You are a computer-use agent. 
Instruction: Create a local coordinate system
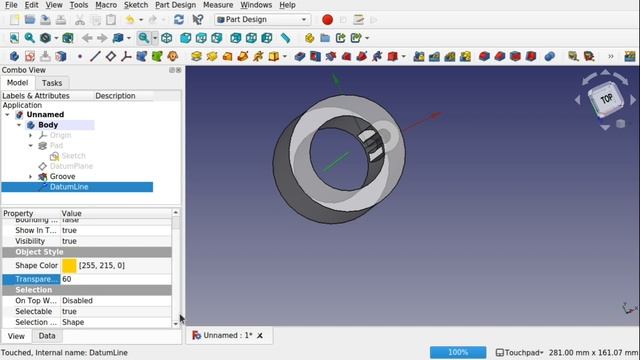[x=126, y=56]
